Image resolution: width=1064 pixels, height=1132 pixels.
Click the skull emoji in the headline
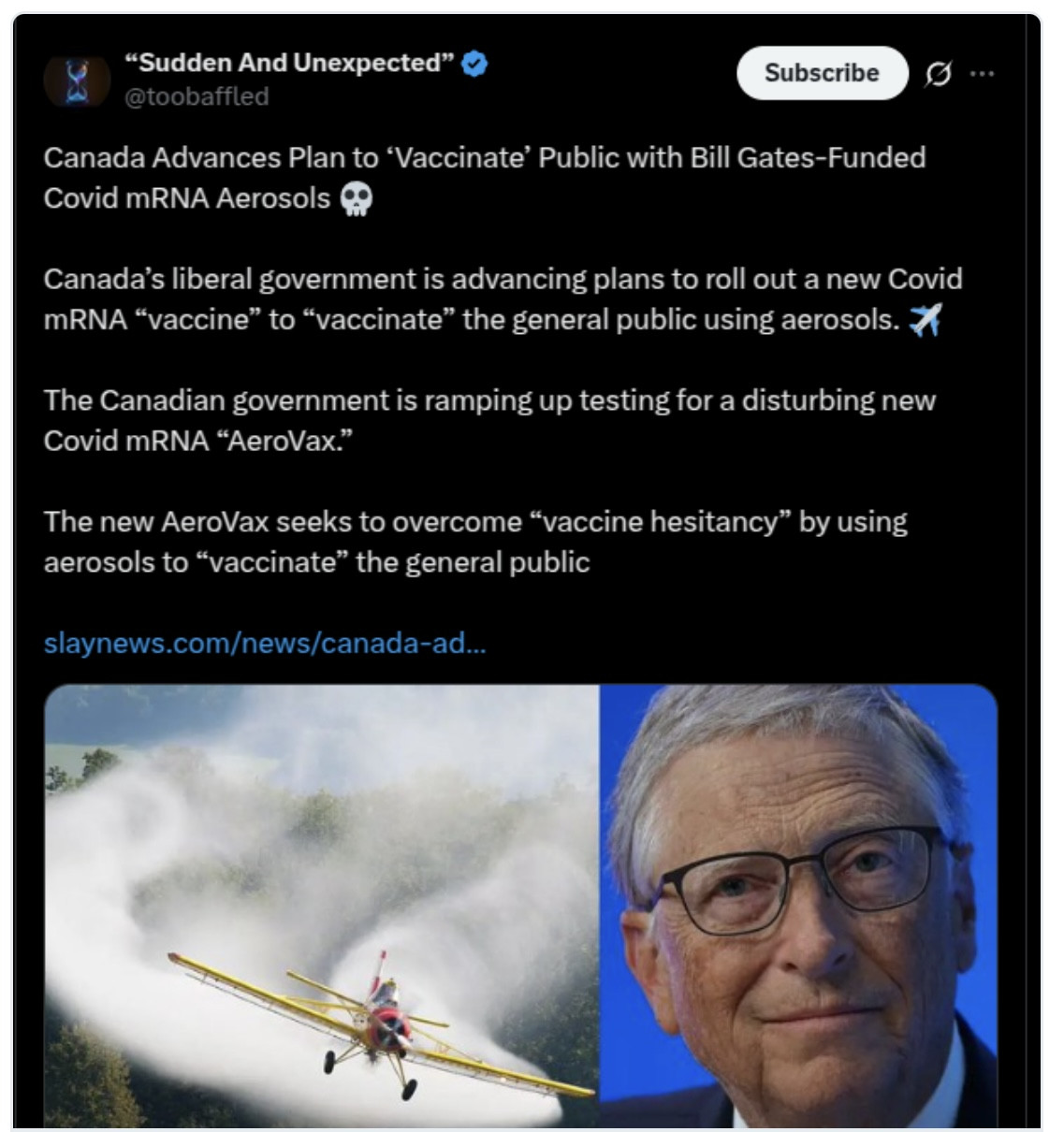point(356,199)
